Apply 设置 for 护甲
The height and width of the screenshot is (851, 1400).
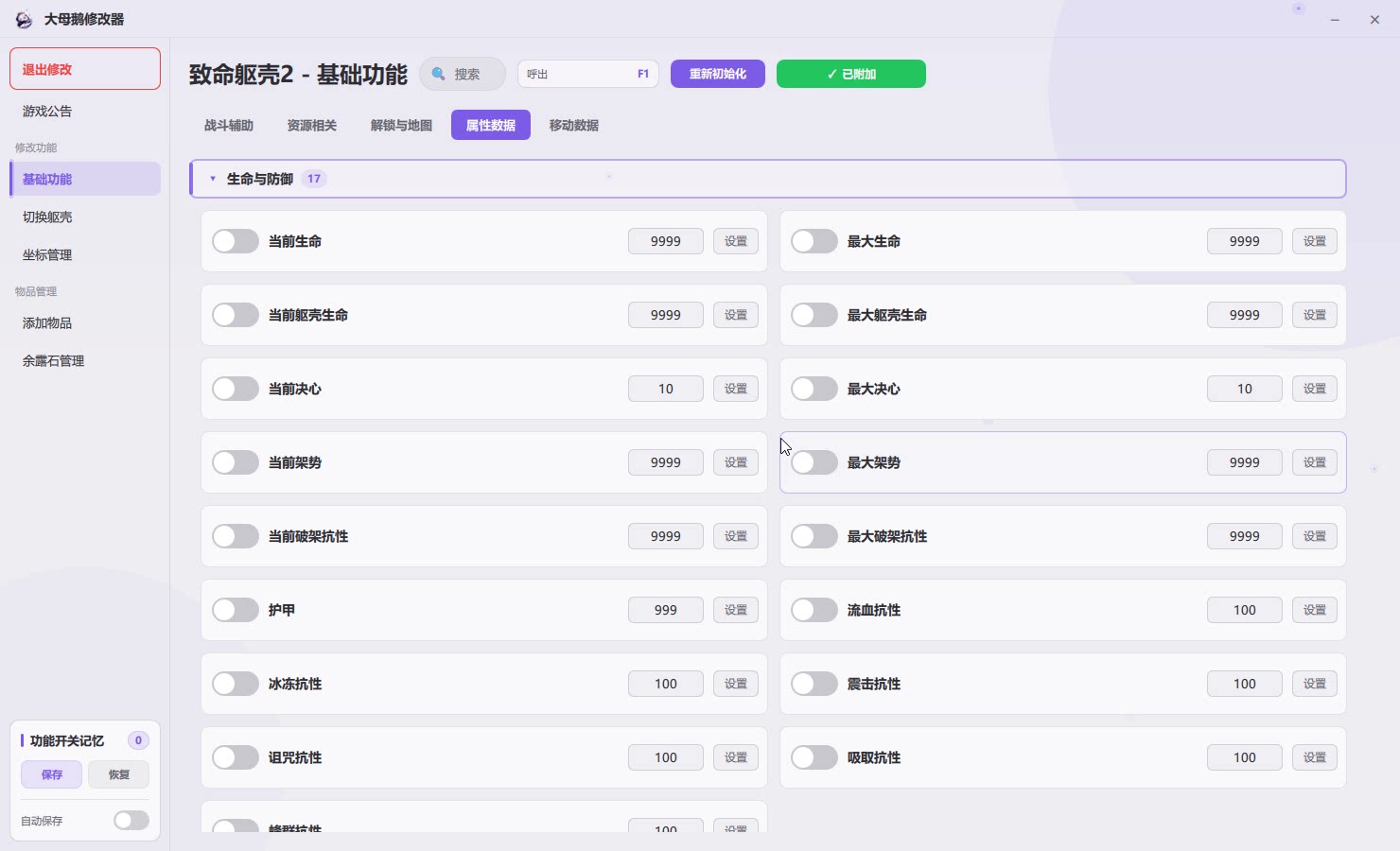pos(736,610)
